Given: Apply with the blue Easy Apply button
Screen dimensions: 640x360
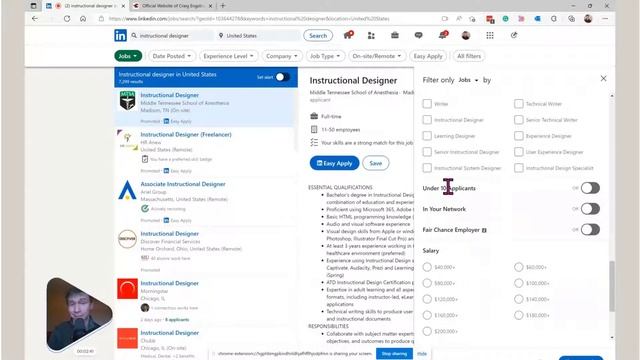Looking at the screenshot, I should tap(334, 163).
